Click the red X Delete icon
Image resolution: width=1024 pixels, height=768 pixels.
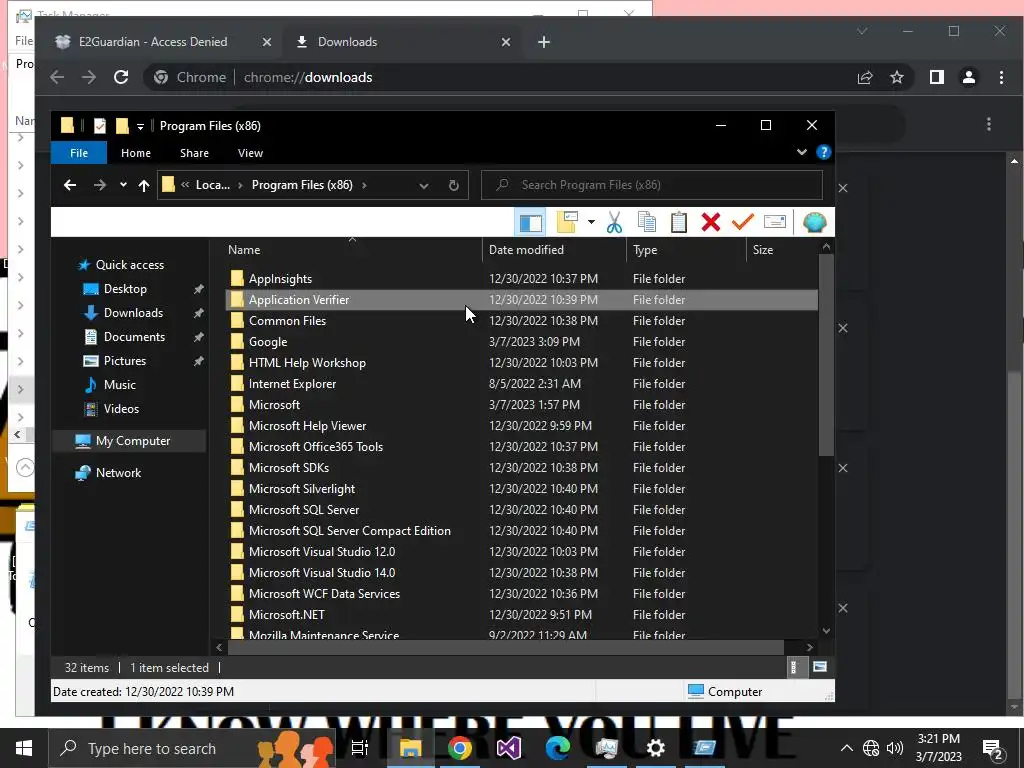pos(711,223)
